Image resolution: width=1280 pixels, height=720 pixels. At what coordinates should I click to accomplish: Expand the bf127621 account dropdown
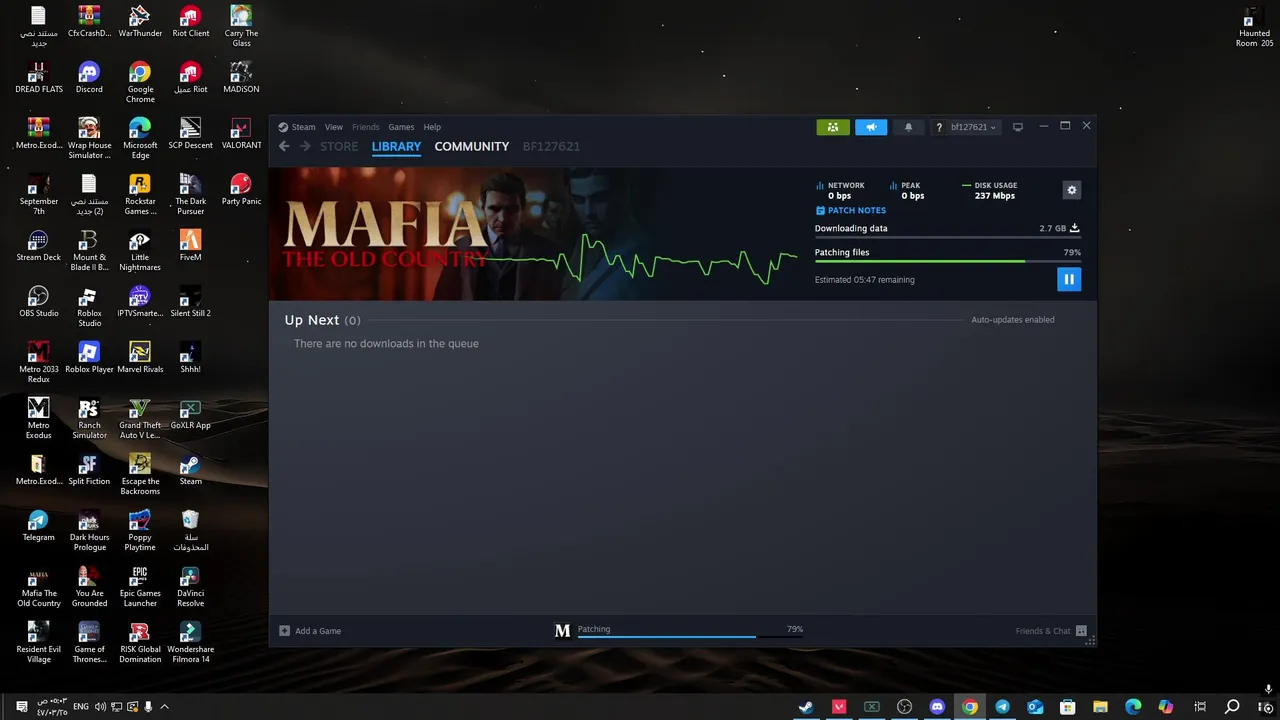click(973, 127)
